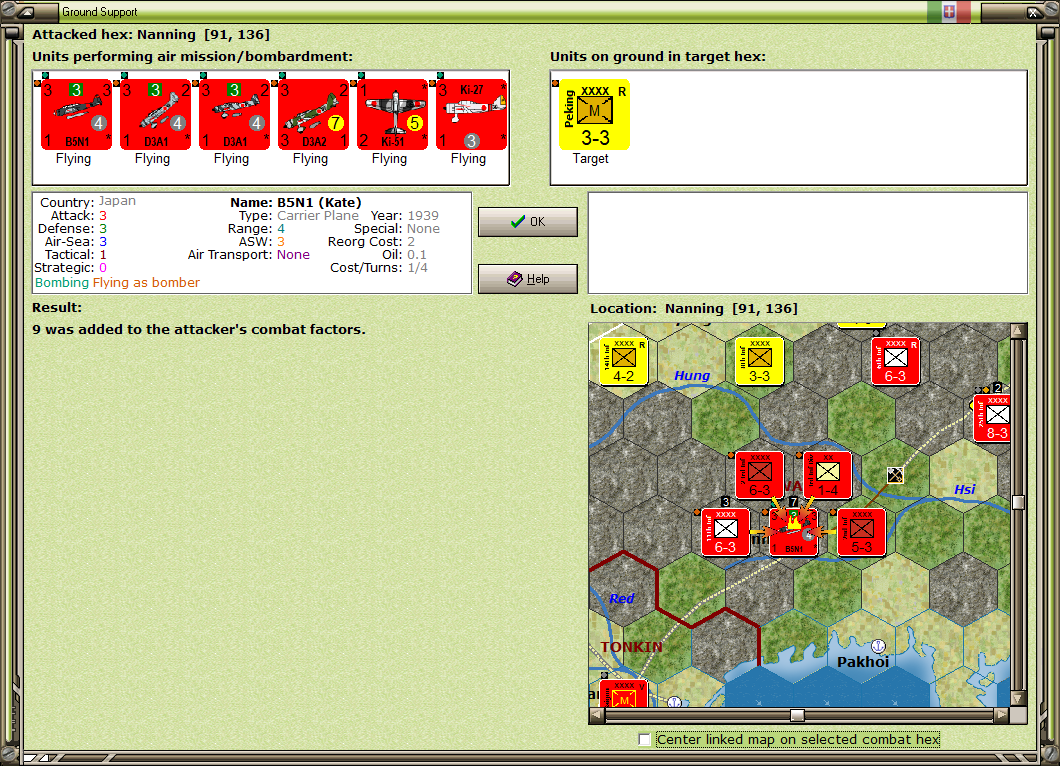
Task: Click the 11th Inf 6-3 unit on map
Action: click(725, 533)
